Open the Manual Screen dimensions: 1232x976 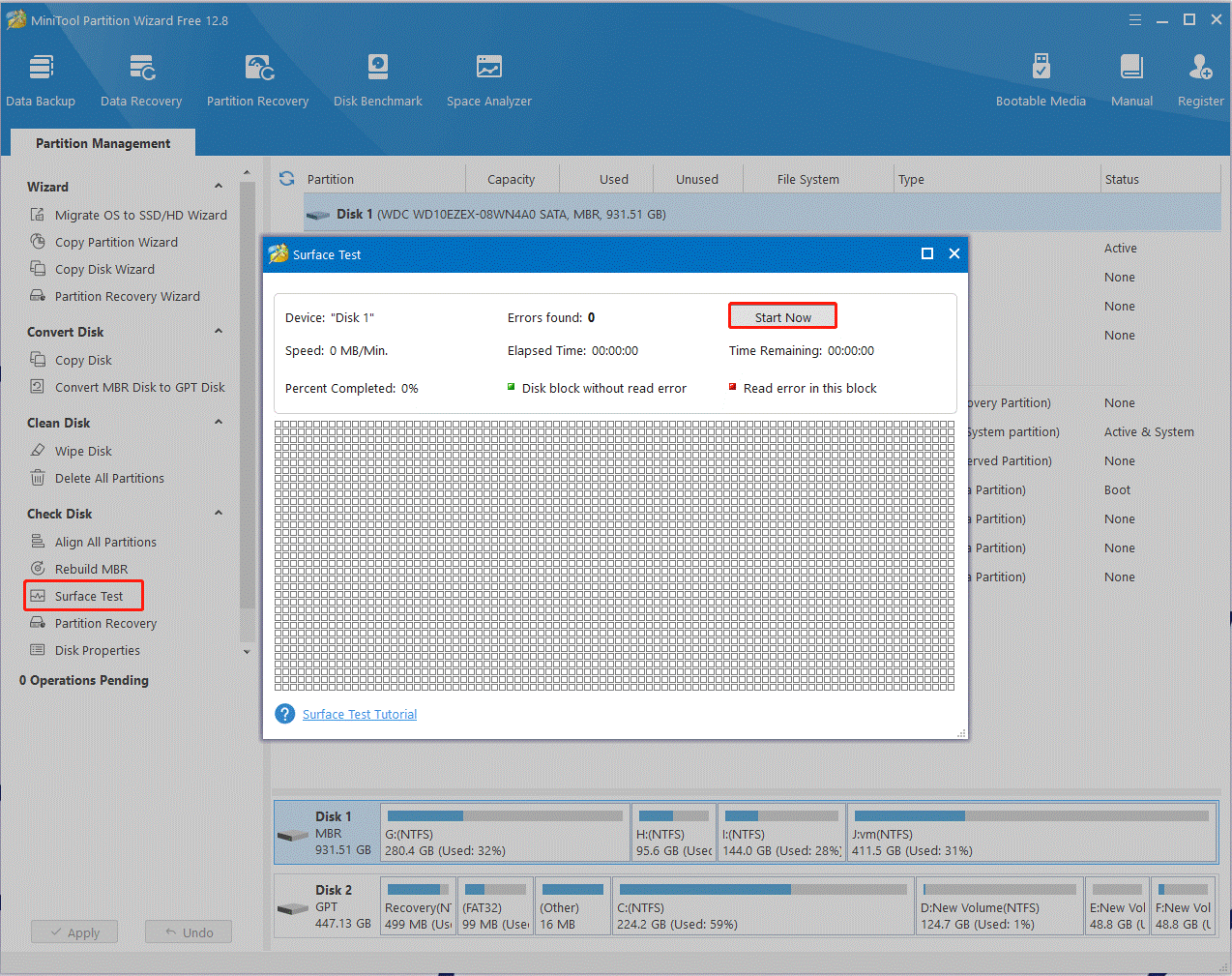coord(1131,80)
